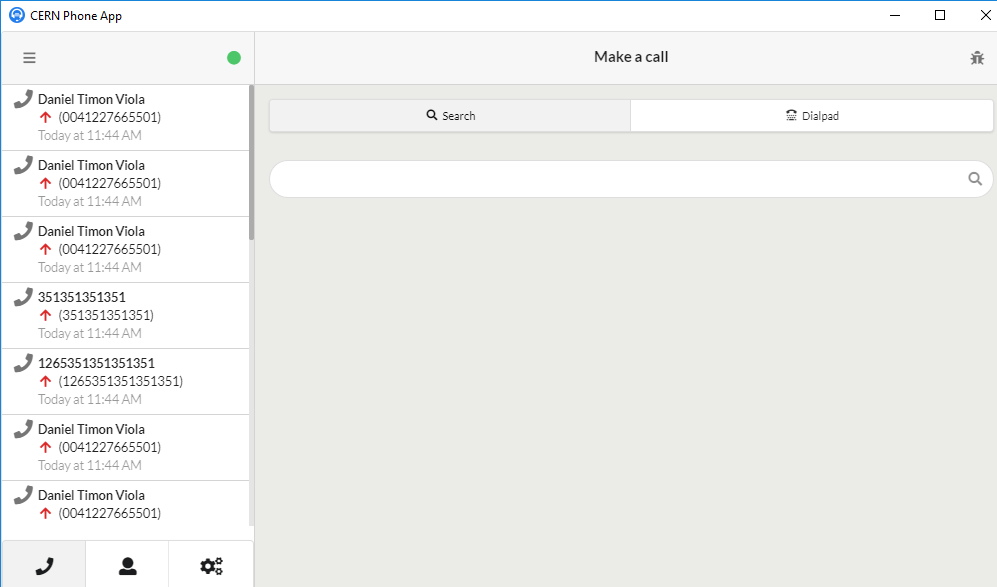Click the green online status indicator
The image size is (997, 587).
click(234, 58)
